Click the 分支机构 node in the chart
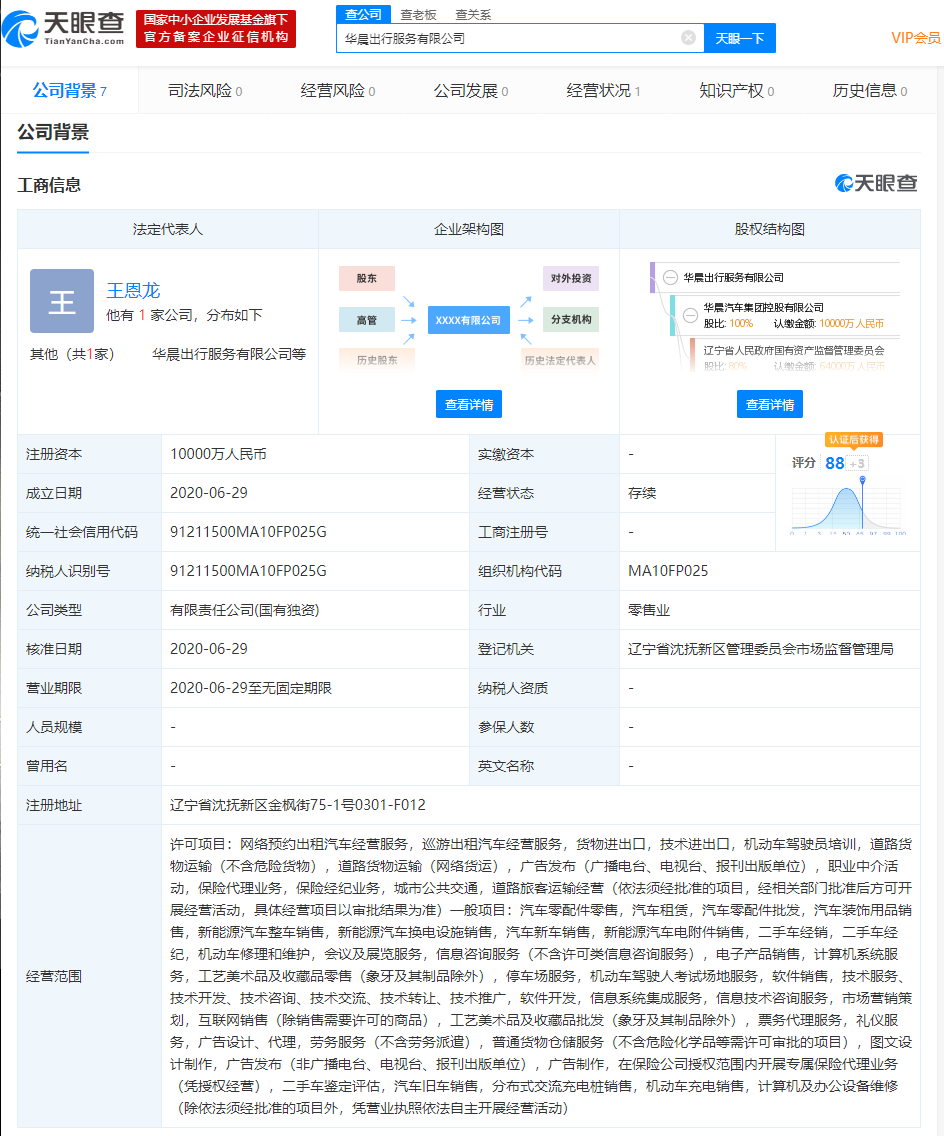 571,320
